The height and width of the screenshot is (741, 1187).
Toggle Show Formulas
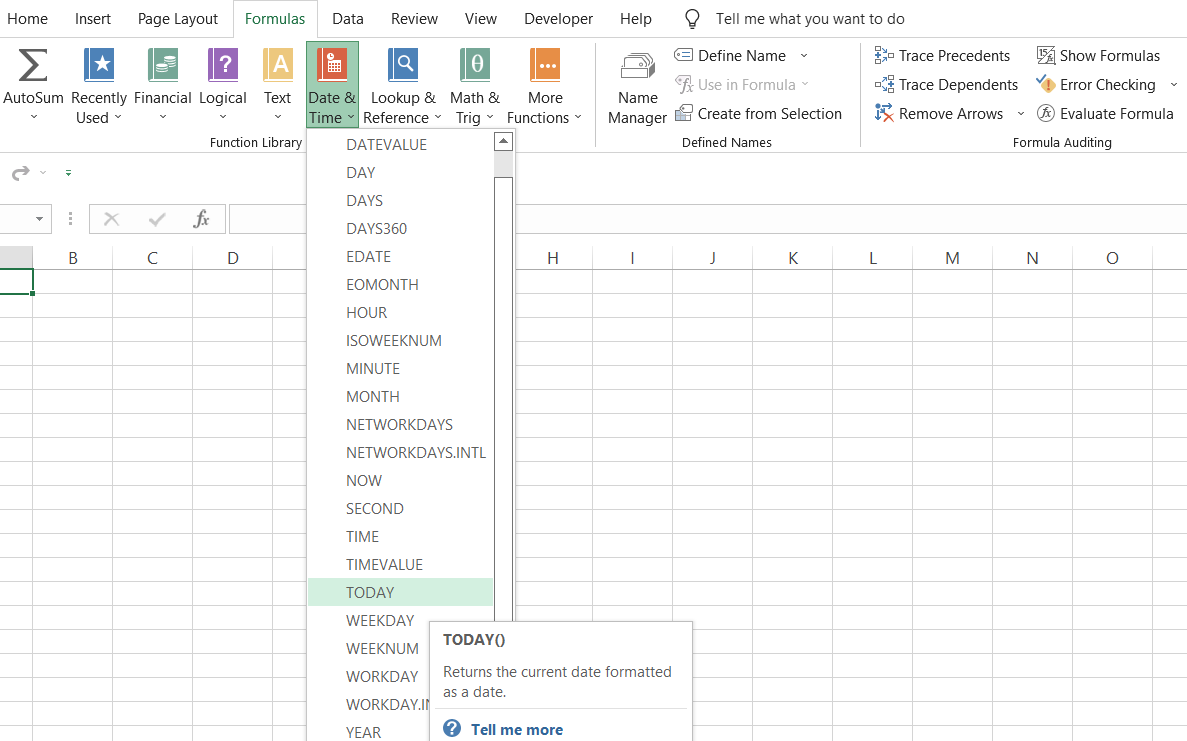tap(1098, 56)
